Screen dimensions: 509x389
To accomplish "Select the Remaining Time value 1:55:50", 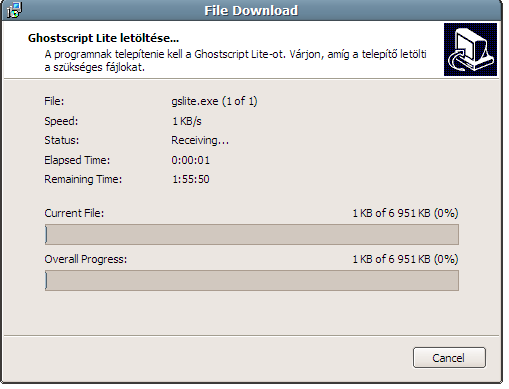I will 191,179.
